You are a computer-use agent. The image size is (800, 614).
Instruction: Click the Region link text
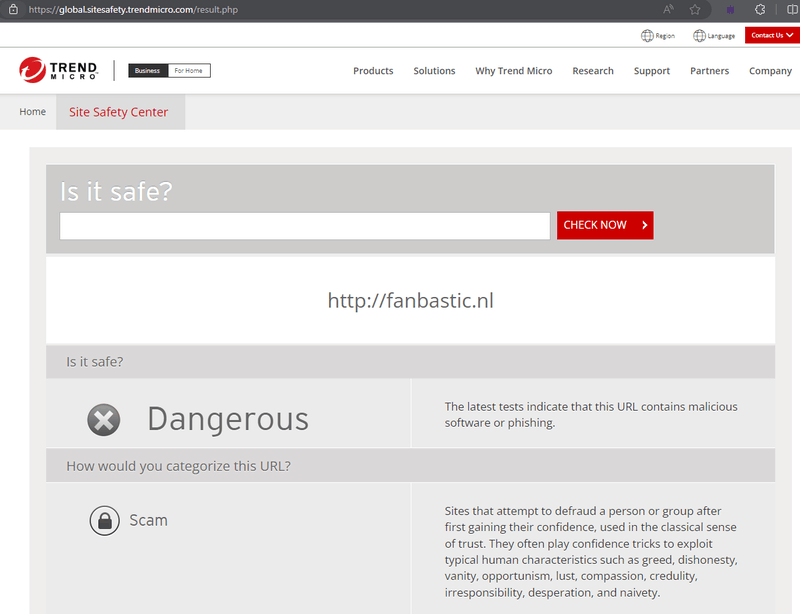[665, 36]
